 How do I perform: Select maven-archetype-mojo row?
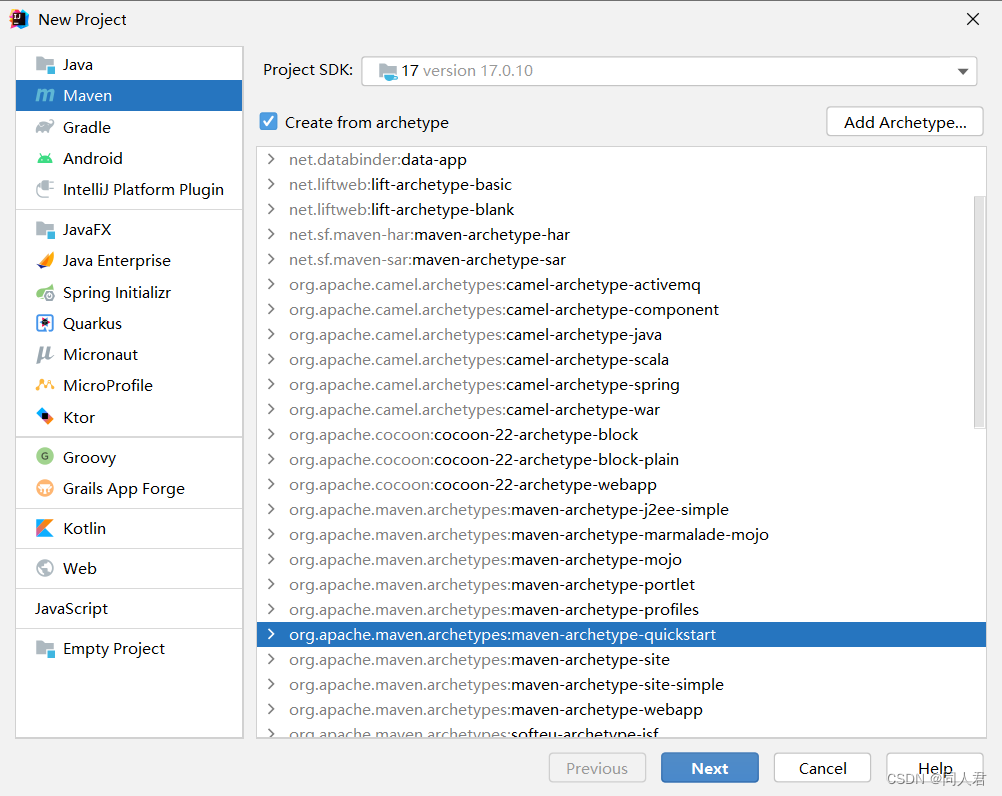click(621, 559)
